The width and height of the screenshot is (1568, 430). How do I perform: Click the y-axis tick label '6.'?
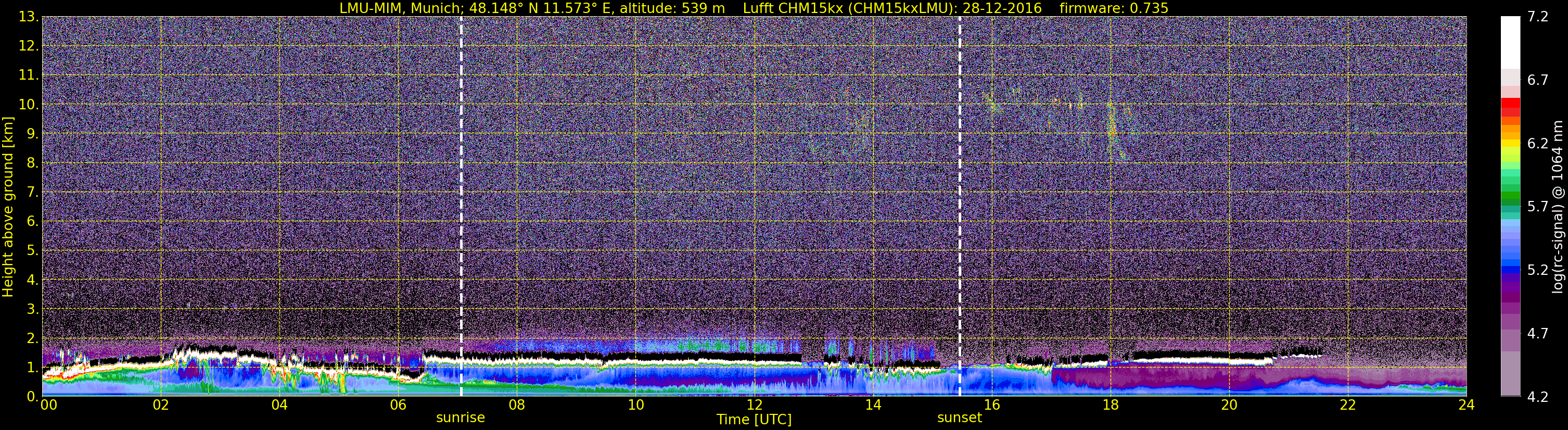click(32, 222)
